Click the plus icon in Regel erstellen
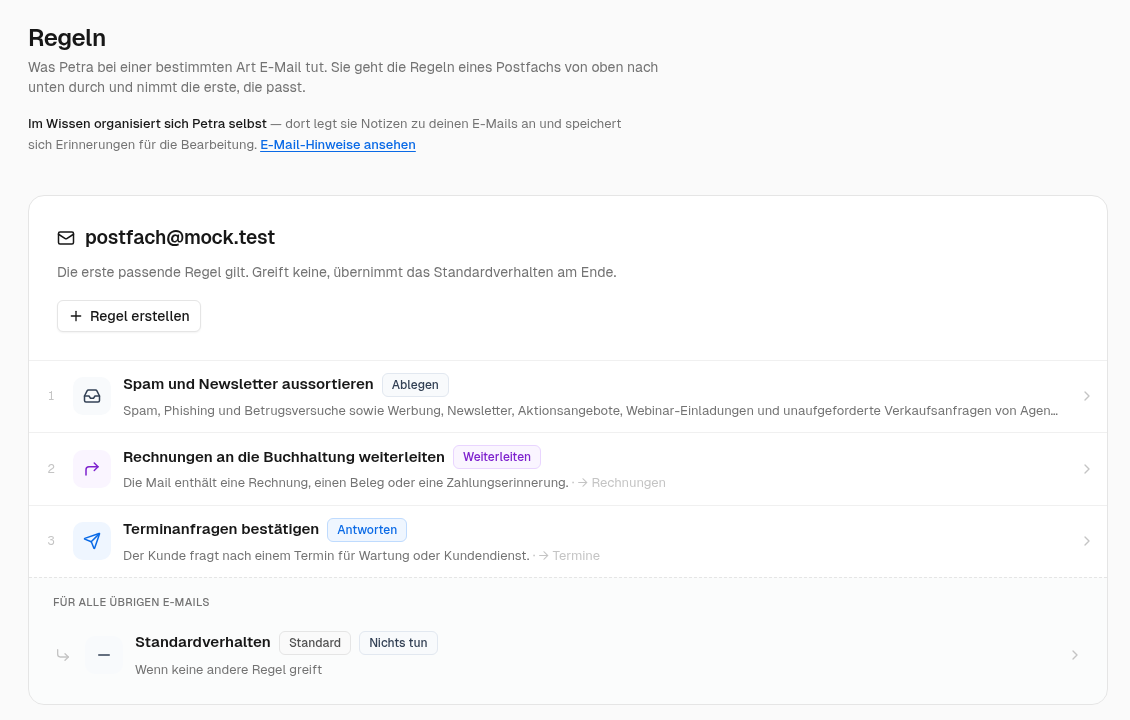 [76, 316]
